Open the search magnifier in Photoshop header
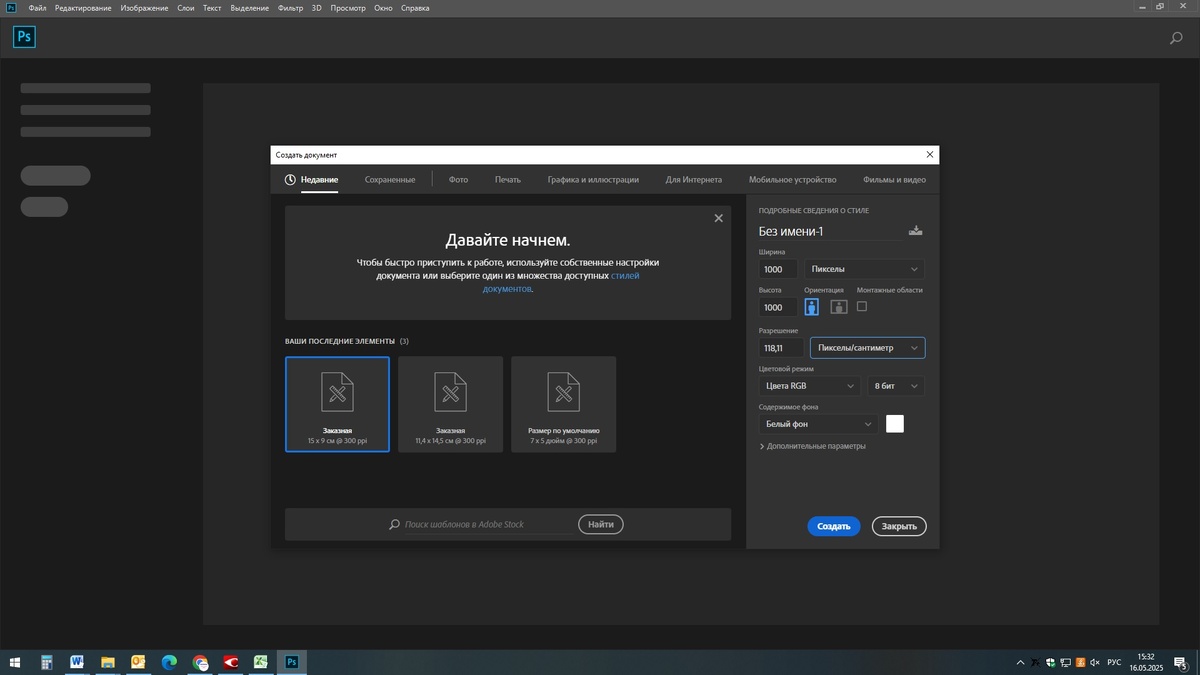The height and width of the screenshot is (675, 1200). tap(1176, 38)
